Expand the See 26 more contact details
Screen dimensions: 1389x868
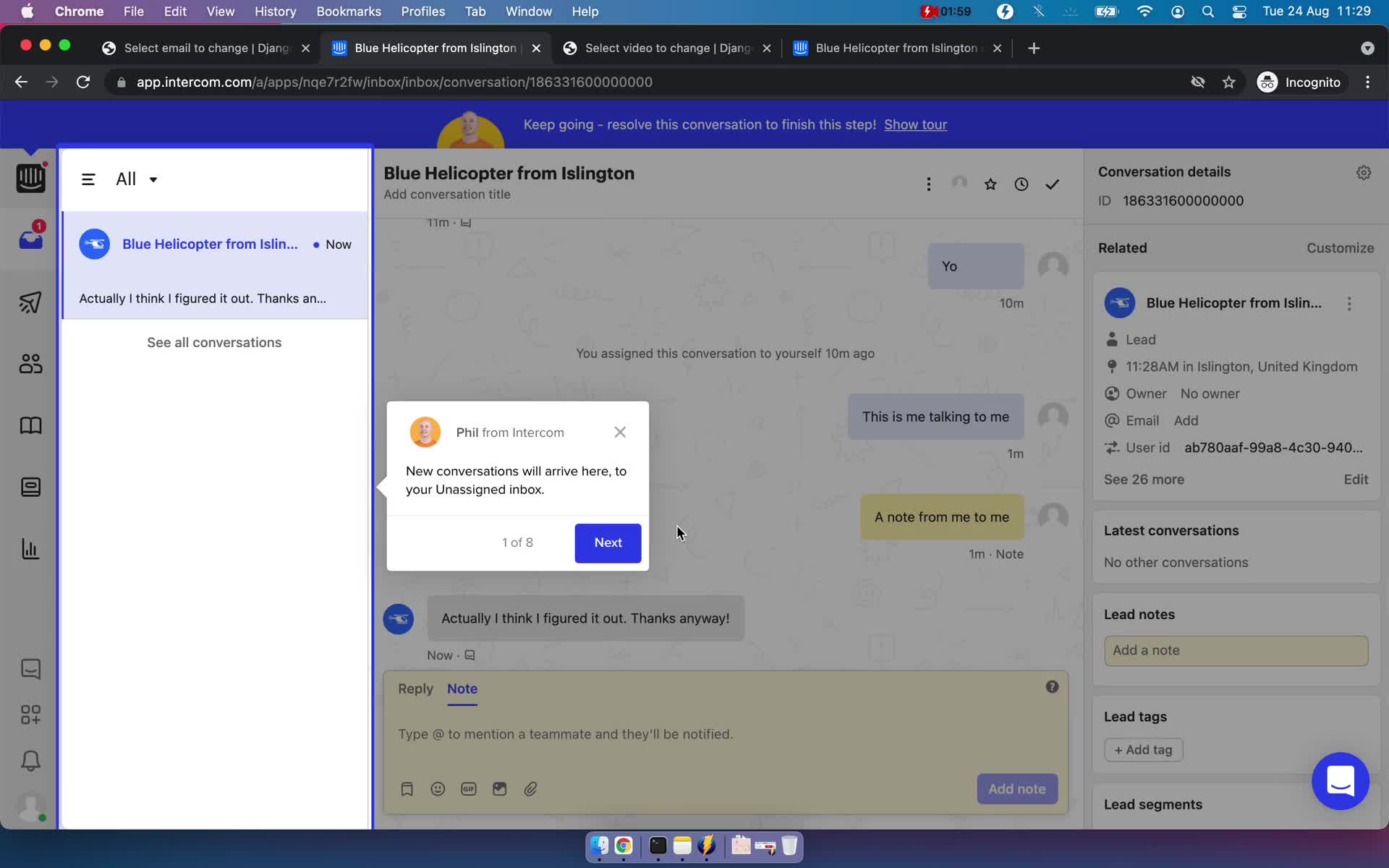coord(1143,479)
